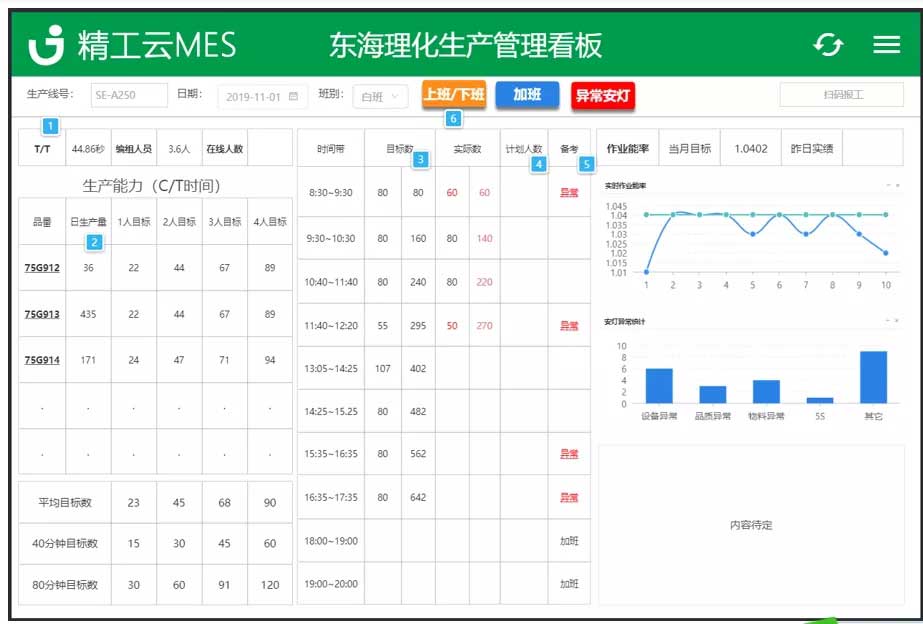Click the numbered marker 6 badge
The width and height of the screenshot is (923, 624).
pos(453,119)
